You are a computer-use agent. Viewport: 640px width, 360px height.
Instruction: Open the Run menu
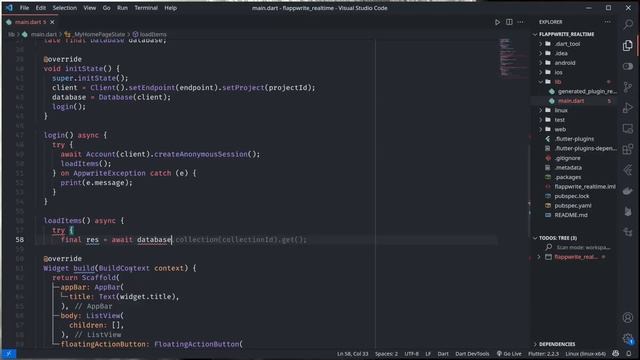coord(122,8)
